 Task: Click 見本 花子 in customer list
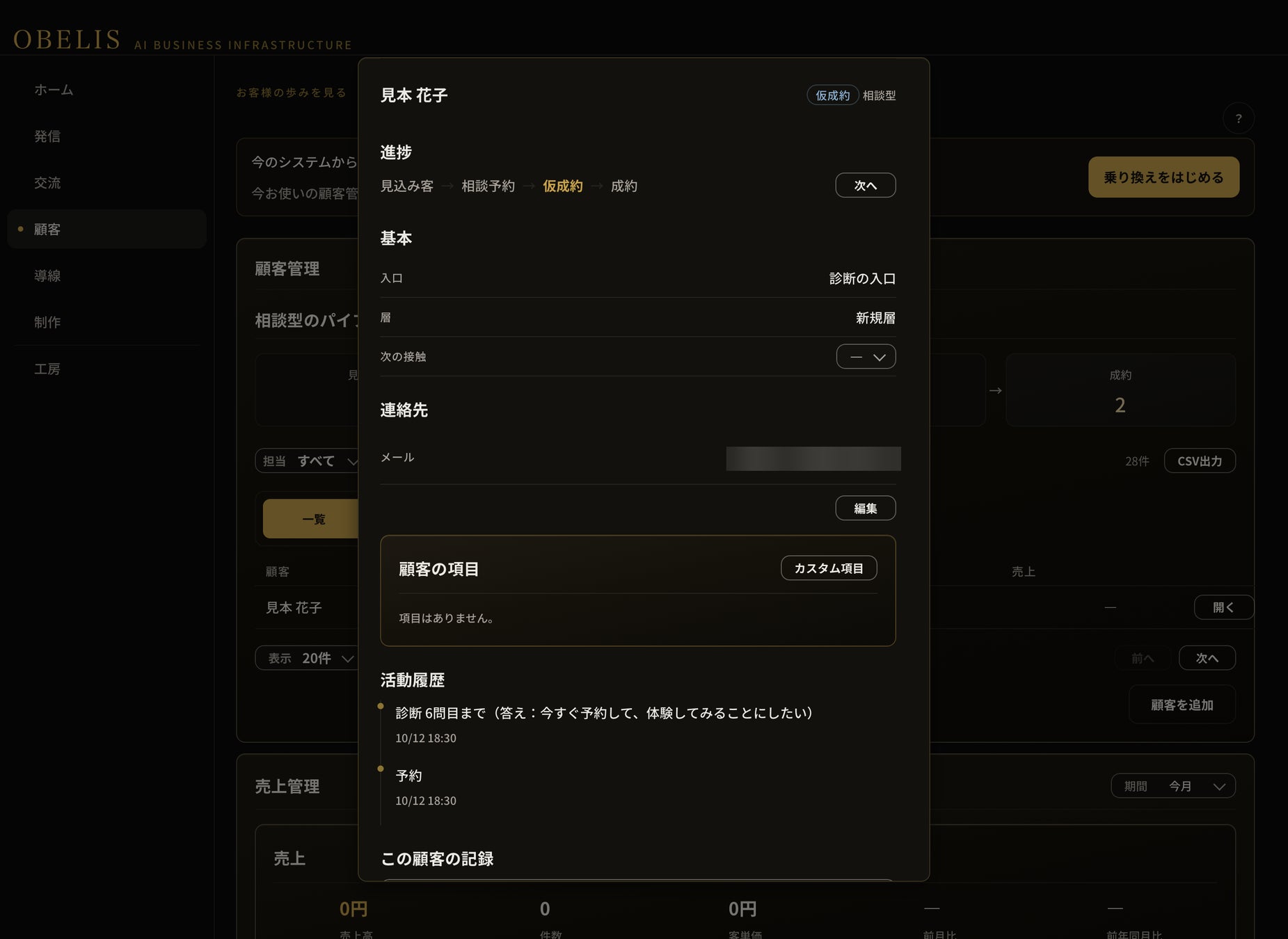pos(294,607)
